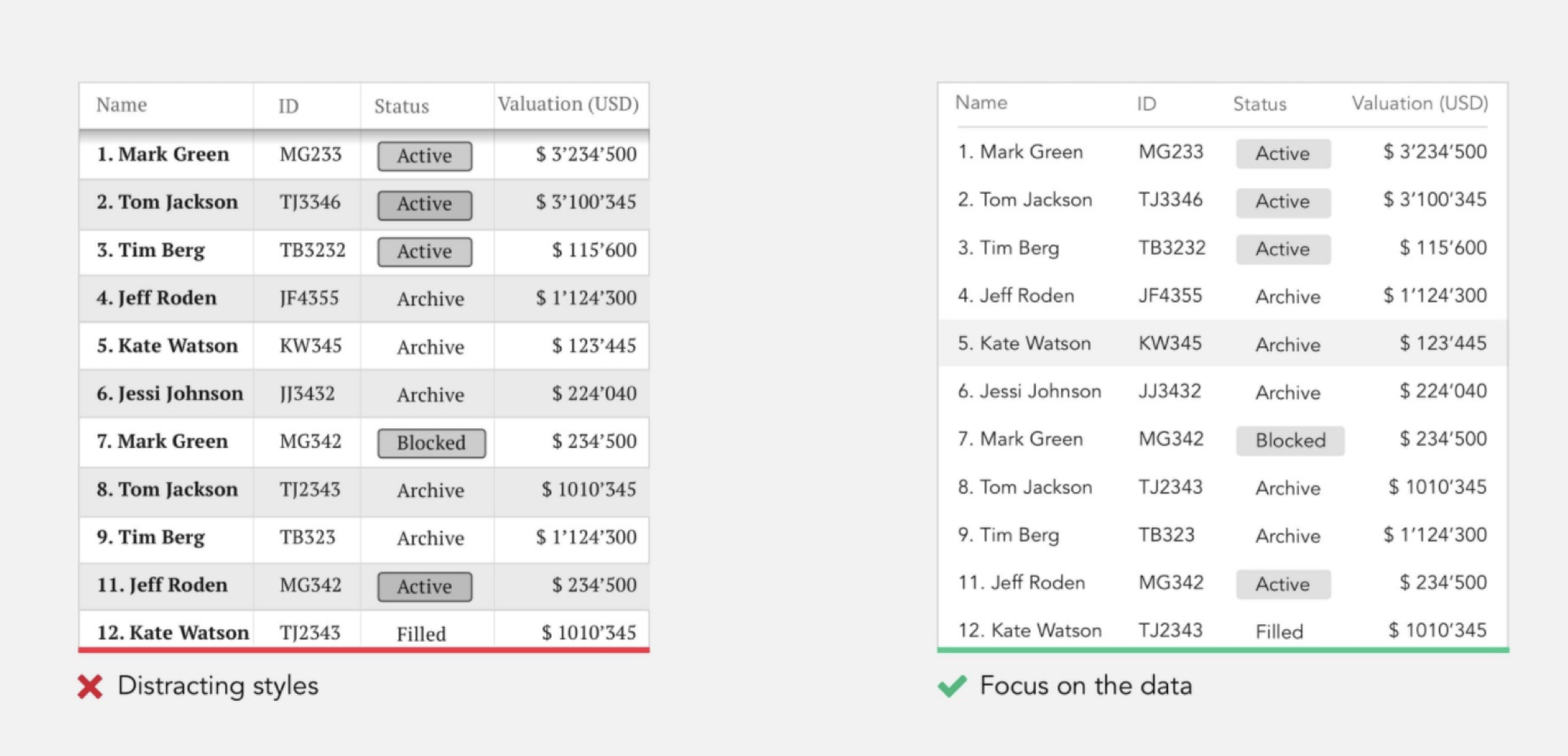
Task: Select 6. Jessi Johnson in the right table
Action: 1030,391
